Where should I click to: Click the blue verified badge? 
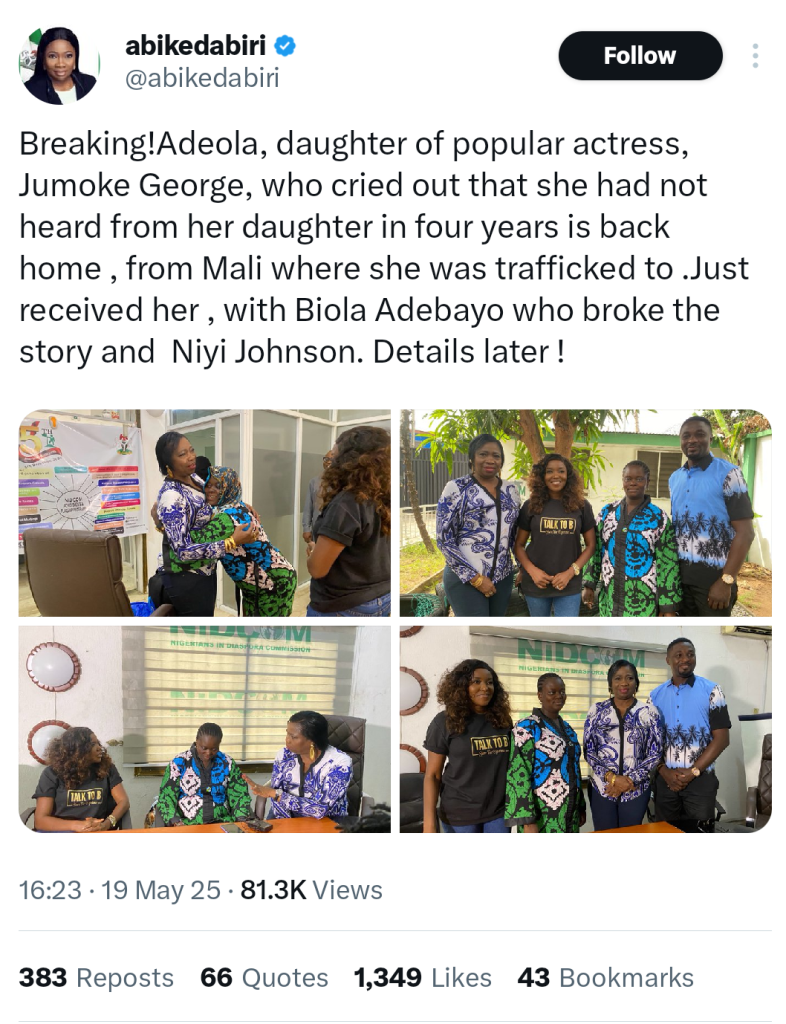285,46
